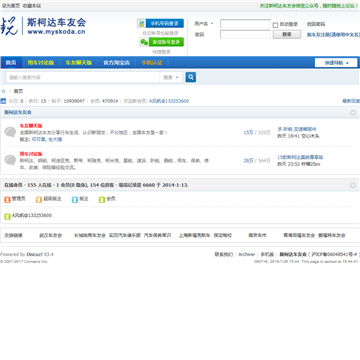
Task: Click the 收藏本站 link
Action: (32, 6)
